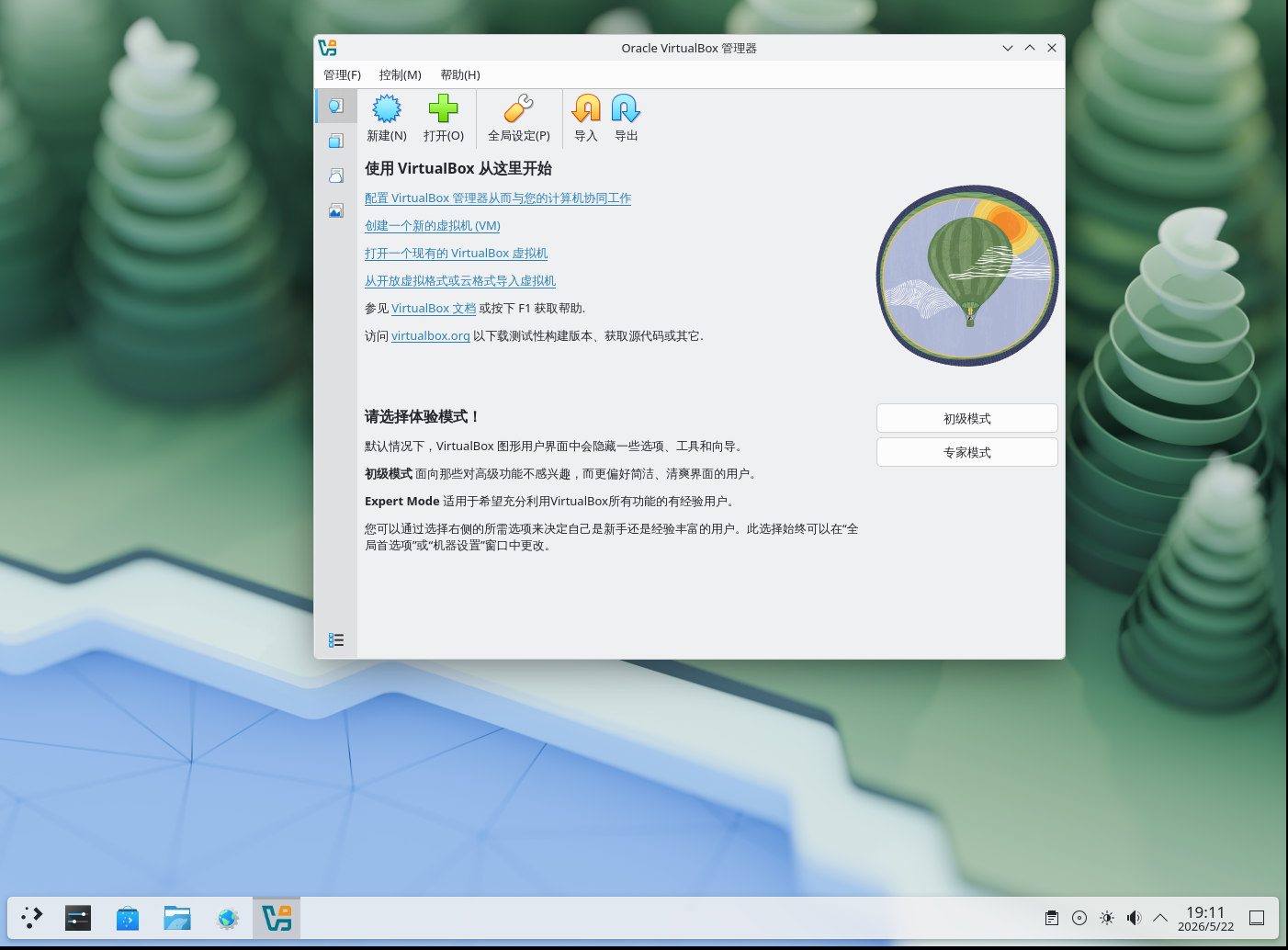Open the 管理(F) menu

click(342, 74)
